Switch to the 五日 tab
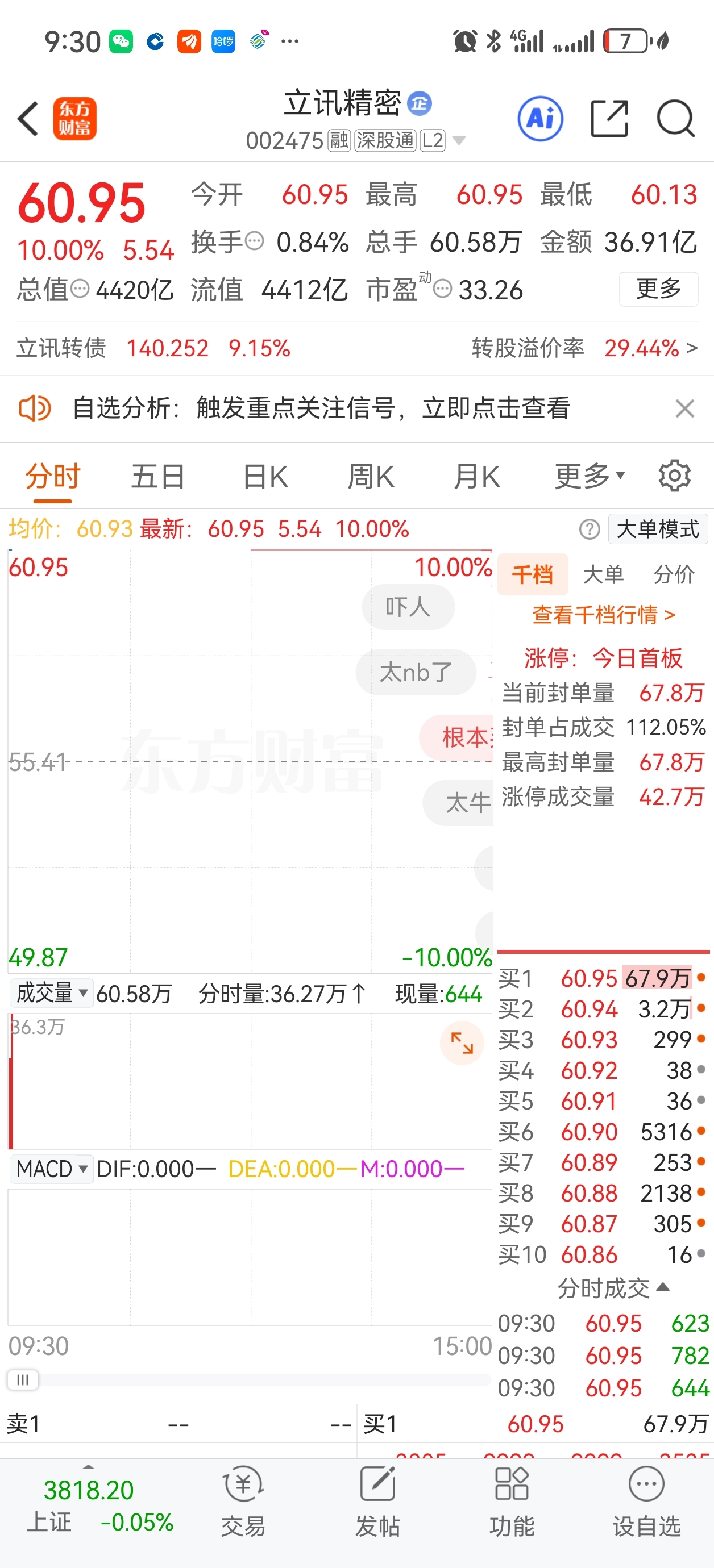714x1568 pixels. (158, 476)
